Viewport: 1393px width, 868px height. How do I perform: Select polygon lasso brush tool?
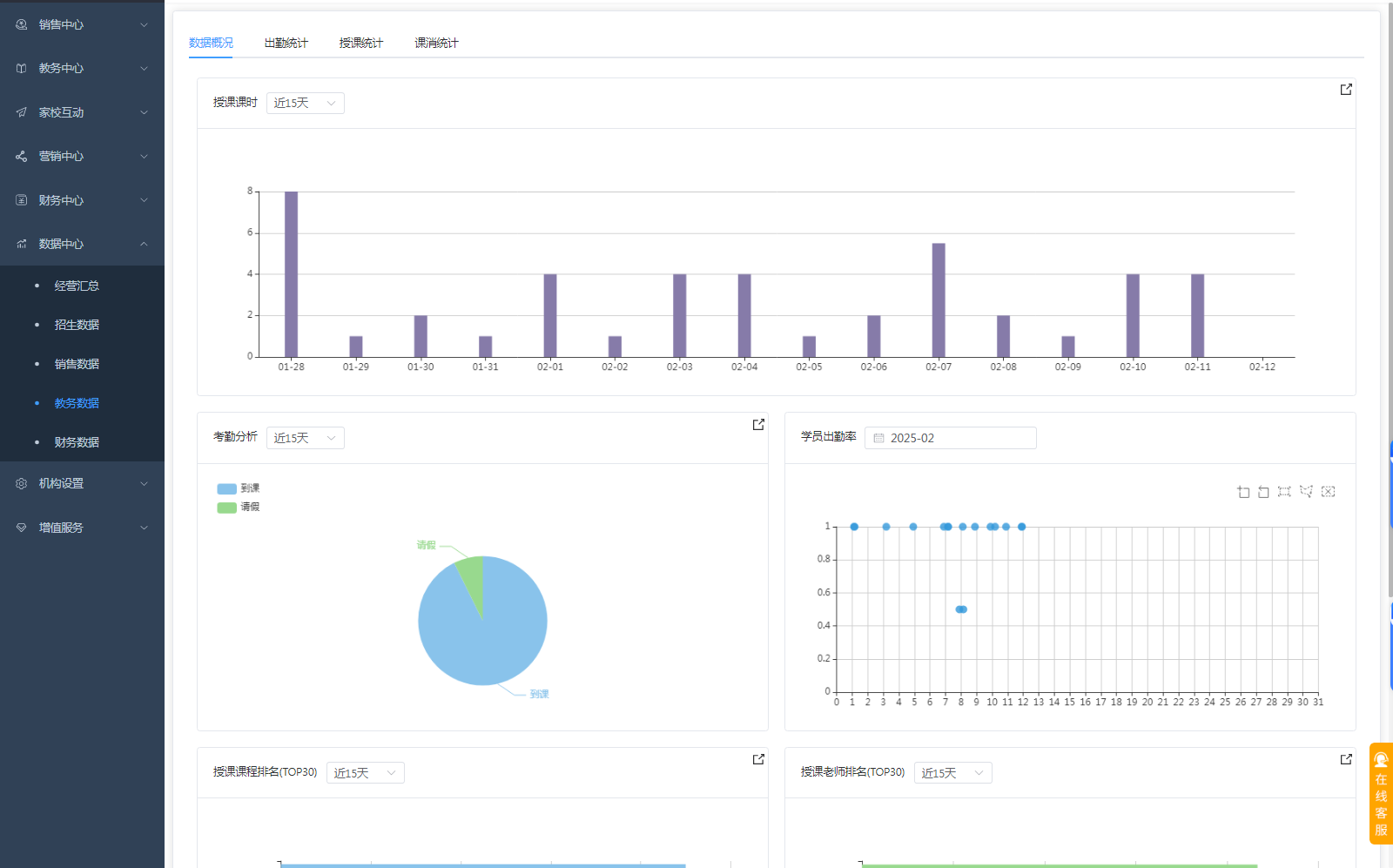tap(1306, 492)
